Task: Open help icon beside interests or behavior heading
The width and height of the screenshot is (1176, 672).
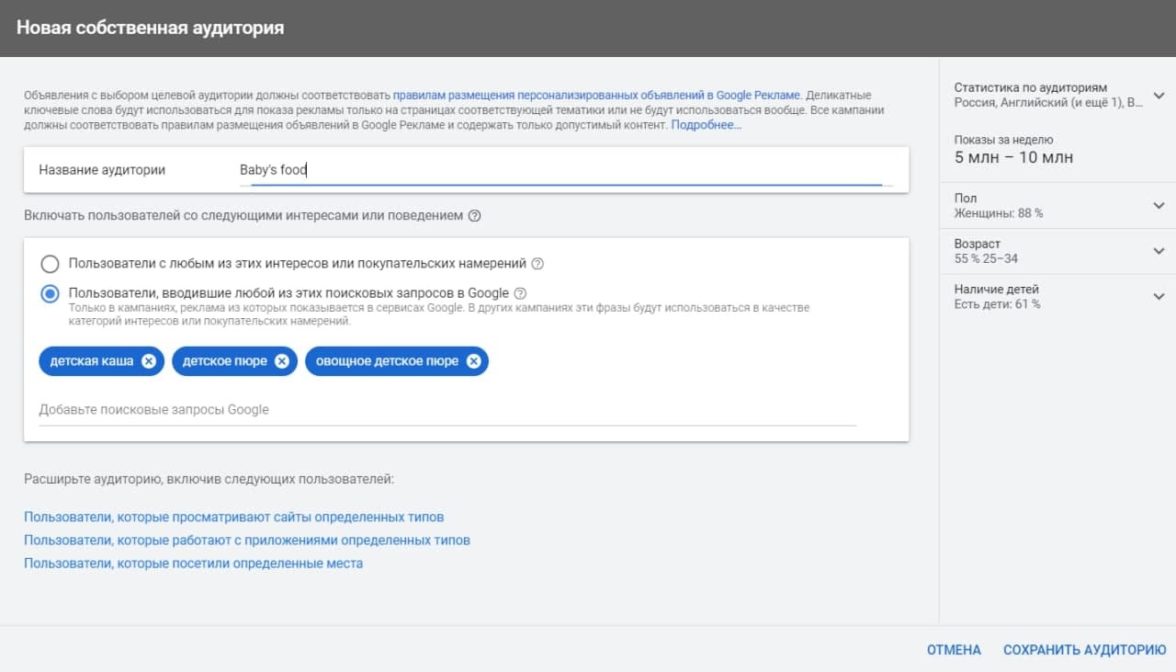Action: [x=474, y=215]
